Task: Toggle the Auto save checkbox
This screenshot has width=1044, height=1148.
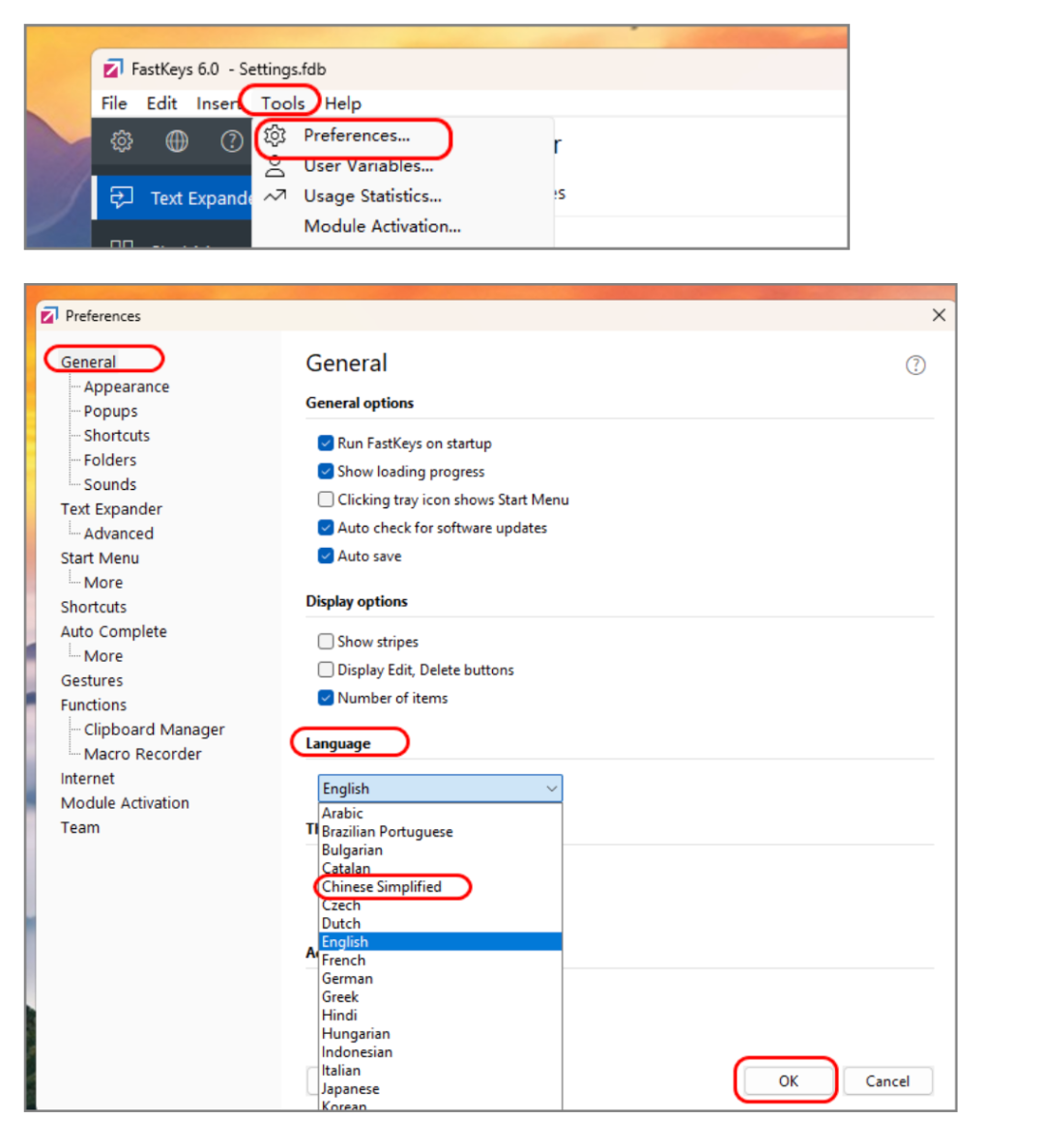Action: [x=326, y=556]
